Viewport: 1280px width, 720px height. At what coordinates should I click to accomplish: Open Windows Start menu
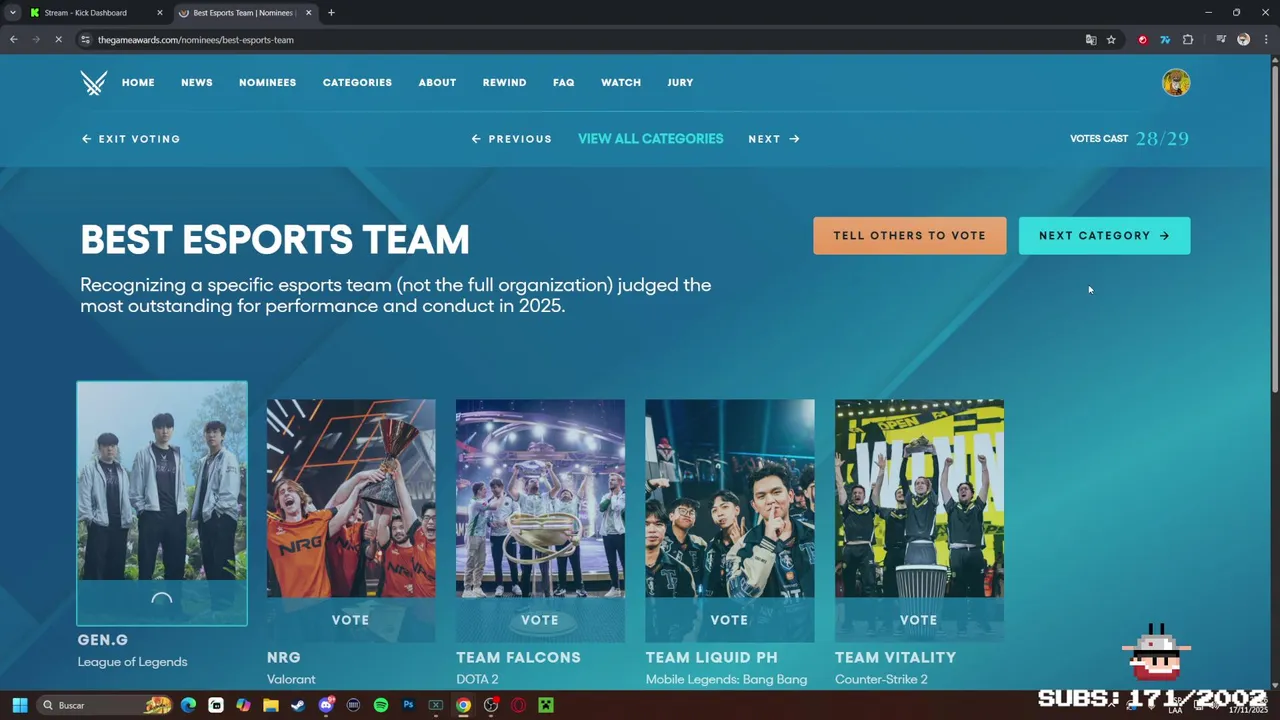click(x=20, y=705)
